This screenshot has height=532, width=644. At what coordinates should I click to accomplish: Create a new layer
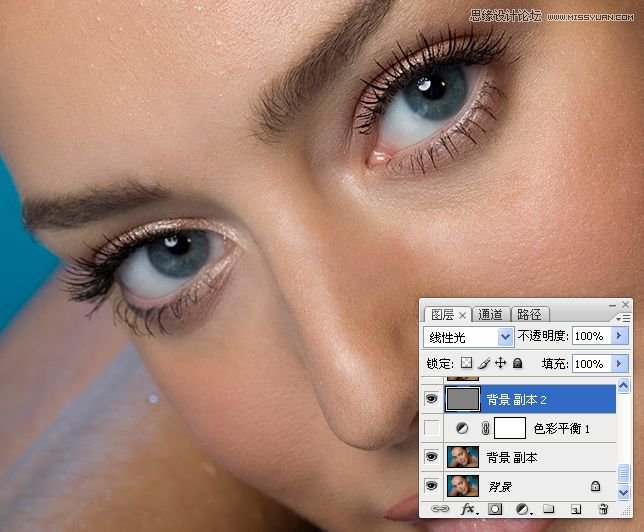[x=576, y=509]
